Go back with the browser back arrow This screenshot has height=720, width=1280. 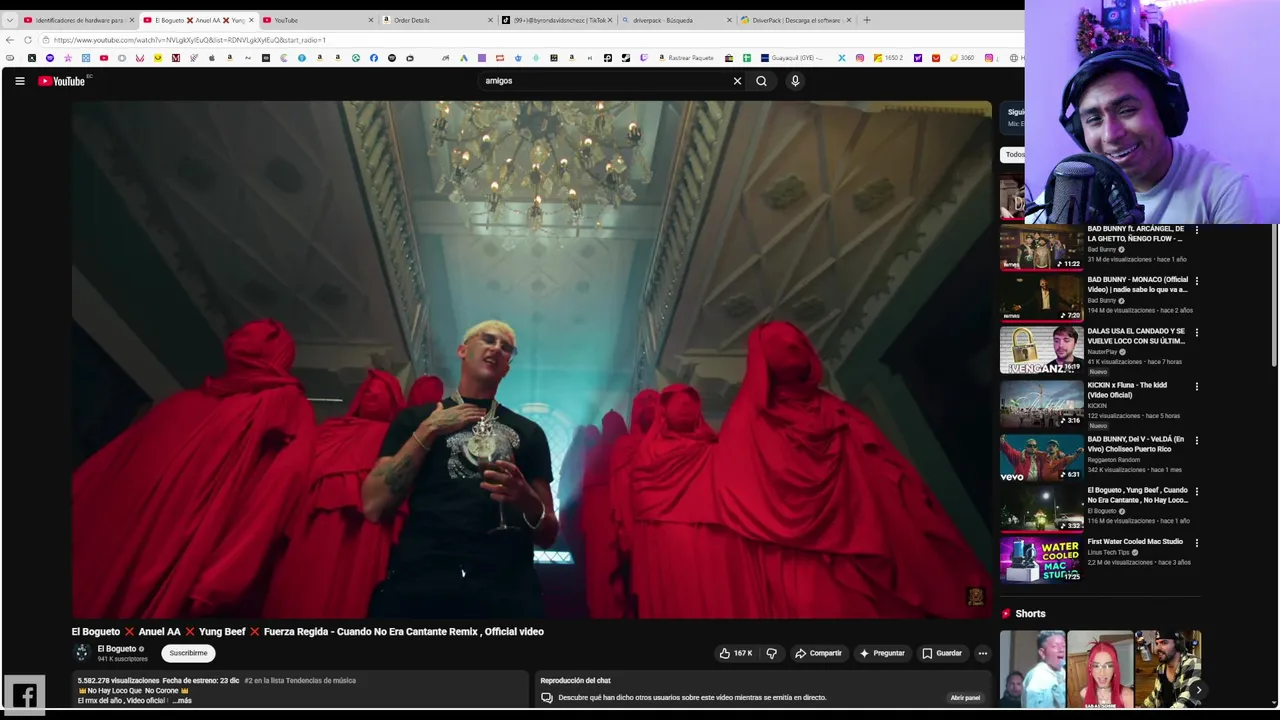10,40
